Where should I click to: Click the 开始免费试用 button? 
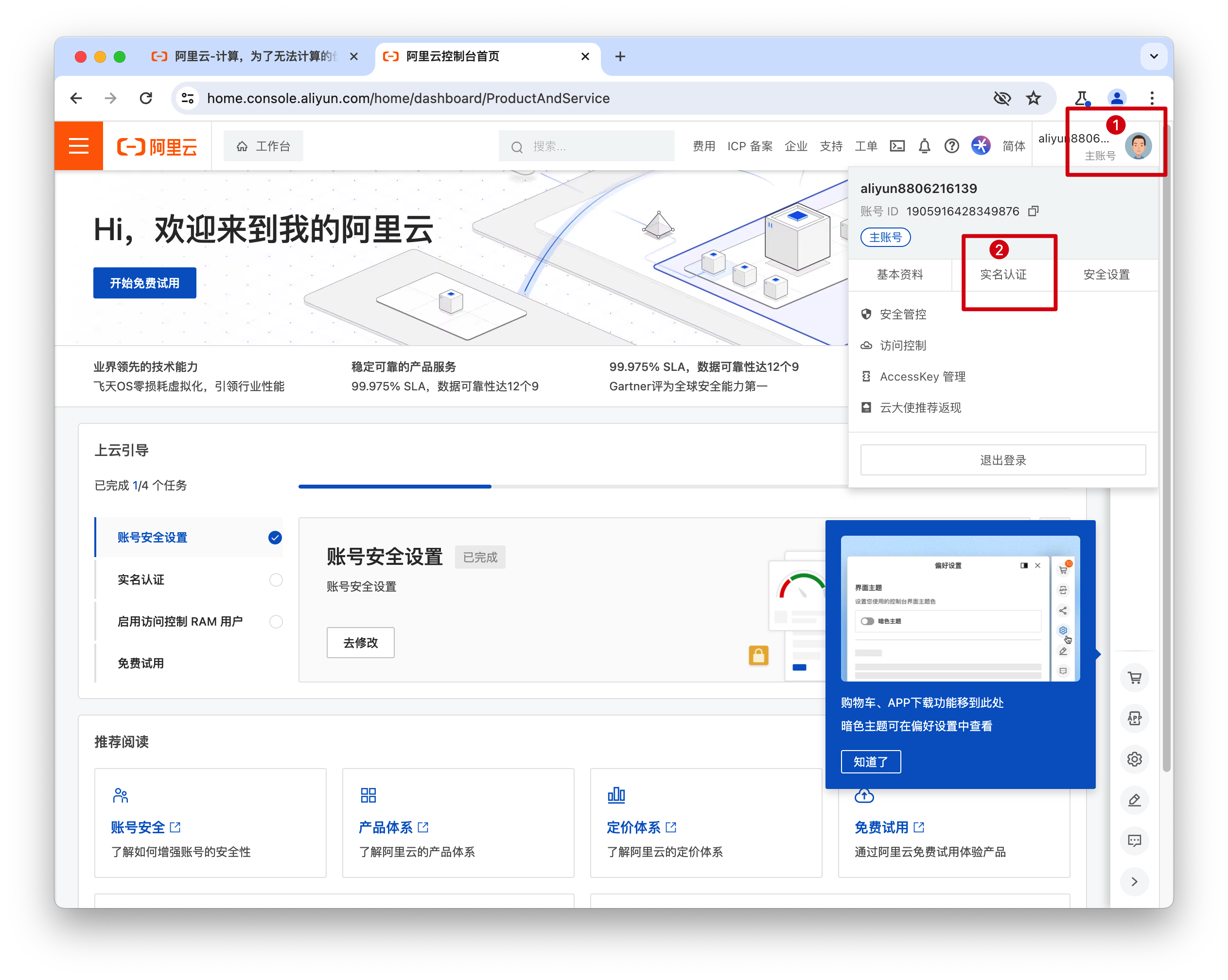click(x=145, y=283)
